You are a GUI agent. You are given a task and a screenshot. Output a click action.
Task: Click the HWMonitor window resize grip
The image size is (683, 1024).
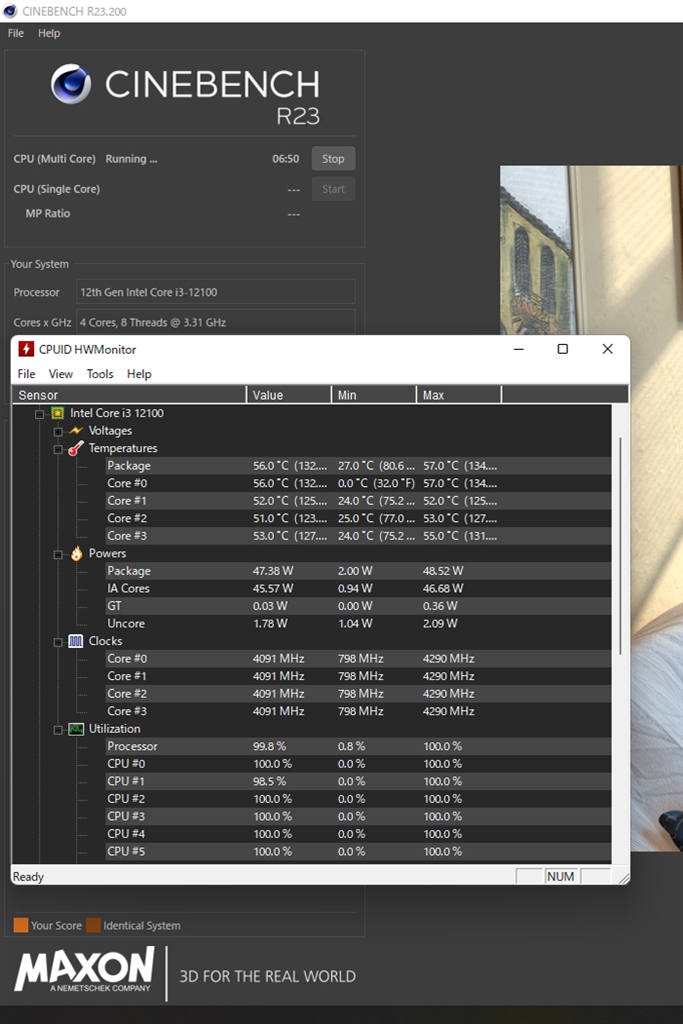(x=623, y=877)
